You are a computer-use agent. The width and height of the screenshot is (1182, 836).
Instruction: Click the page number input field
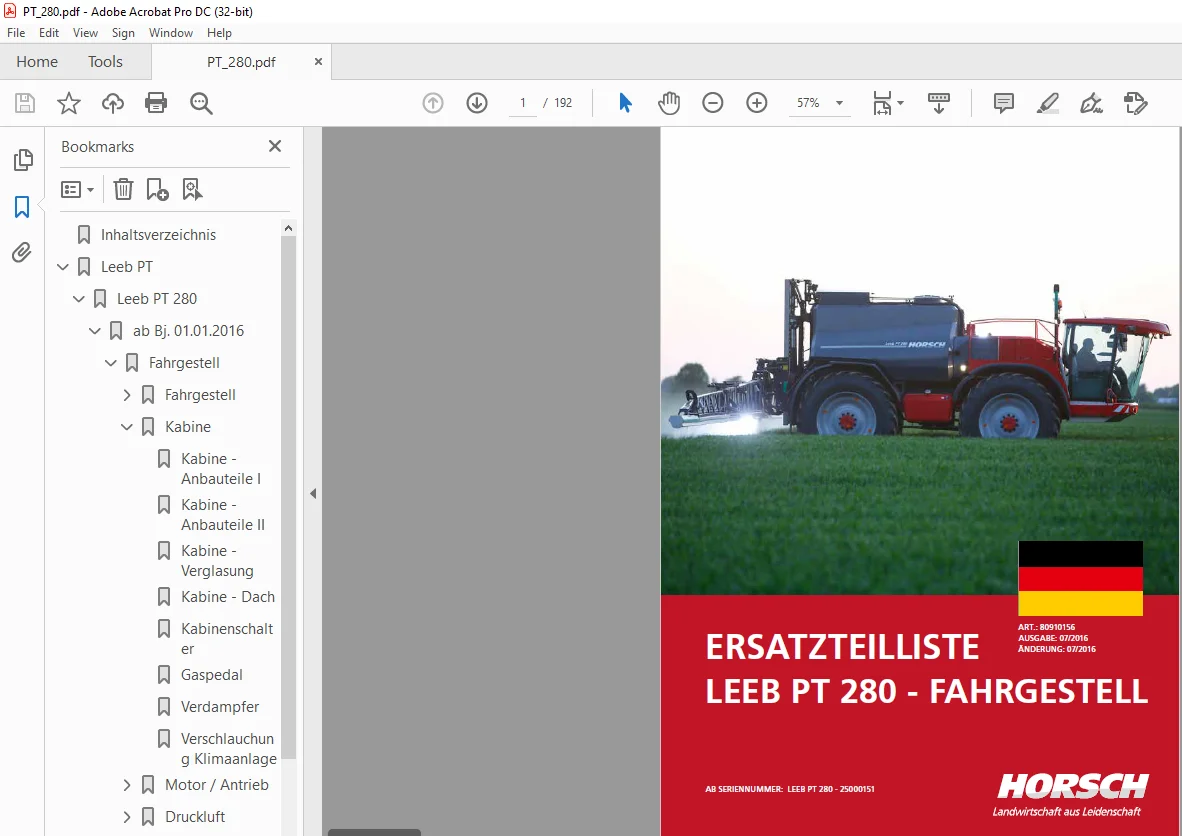[522, 103]
